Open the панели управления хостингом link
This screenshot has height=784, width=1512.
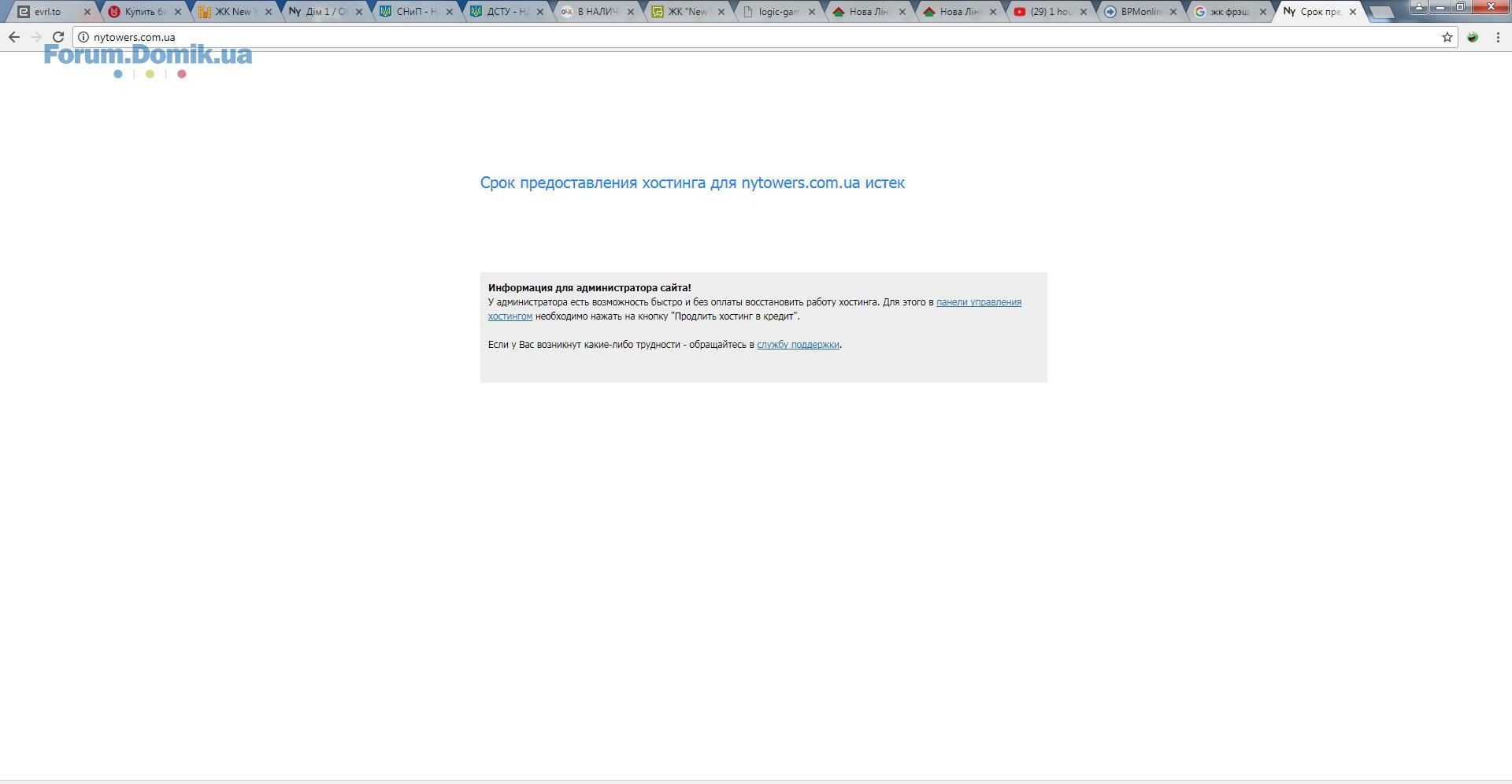[x=979, y=302]
